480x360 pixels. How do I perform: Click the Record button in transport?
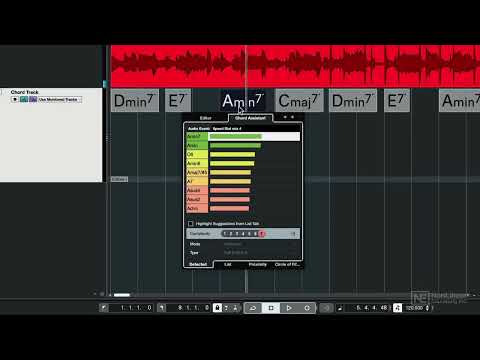point(307,308)
